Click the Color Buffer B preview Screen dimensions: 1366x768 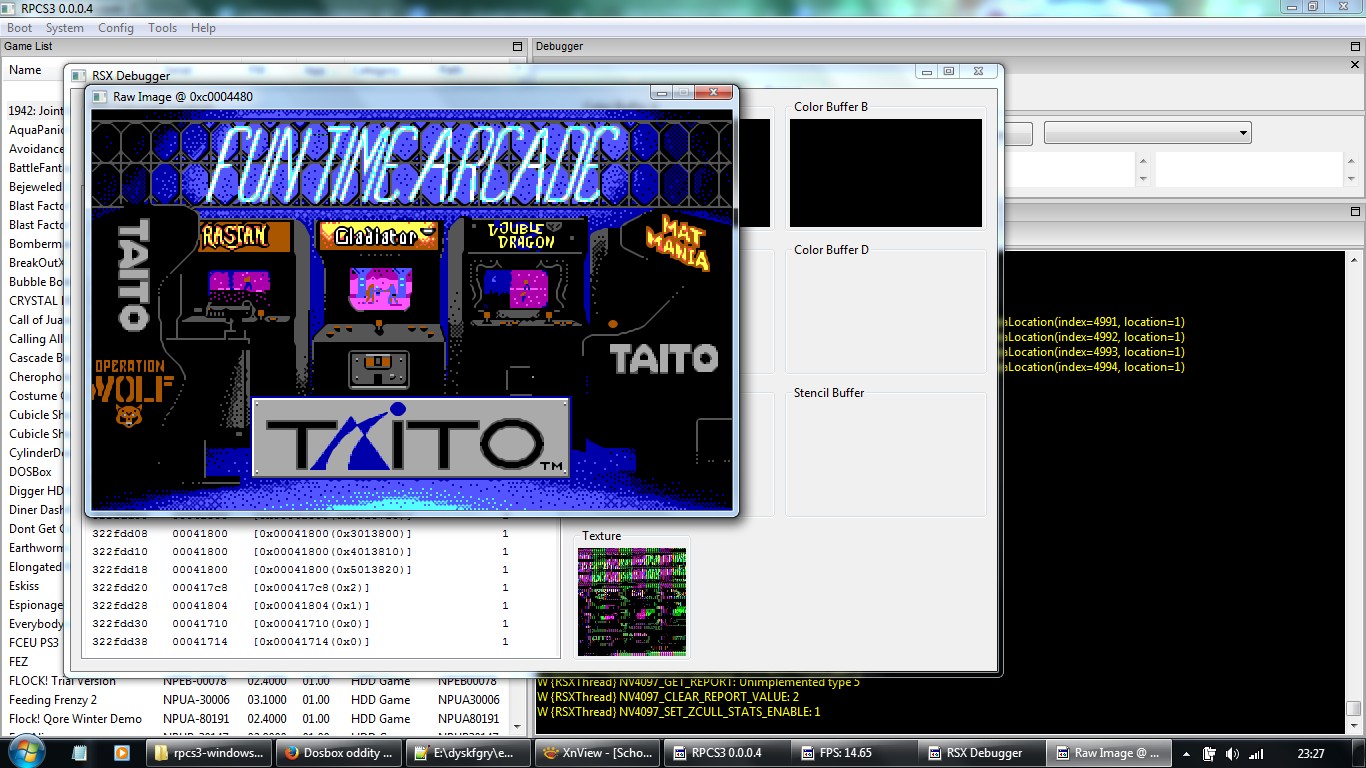tap(886, 173)
